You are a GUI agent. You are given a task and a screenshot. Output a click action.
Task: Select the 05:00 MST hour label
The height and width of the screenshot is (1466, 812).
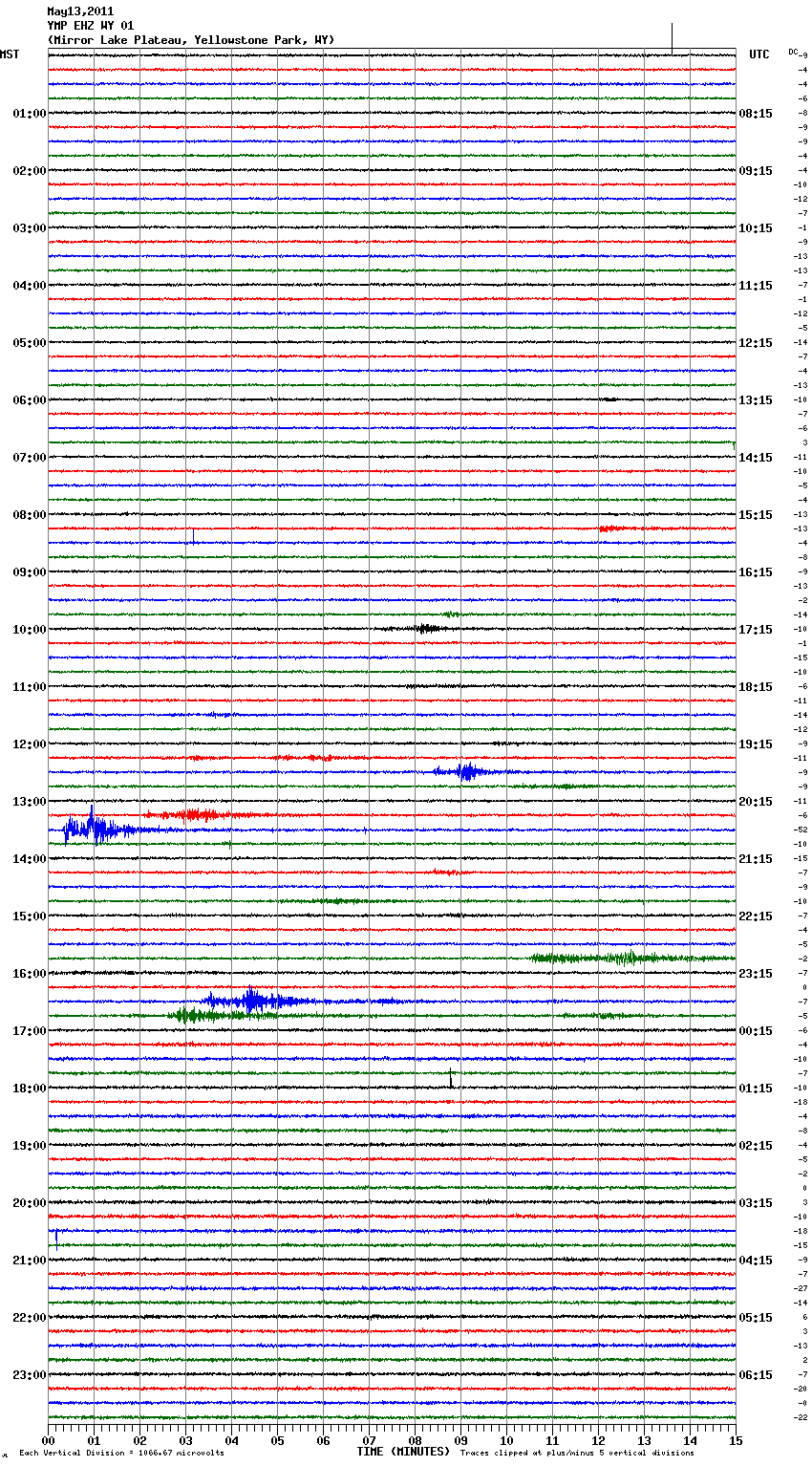point(30,343)
